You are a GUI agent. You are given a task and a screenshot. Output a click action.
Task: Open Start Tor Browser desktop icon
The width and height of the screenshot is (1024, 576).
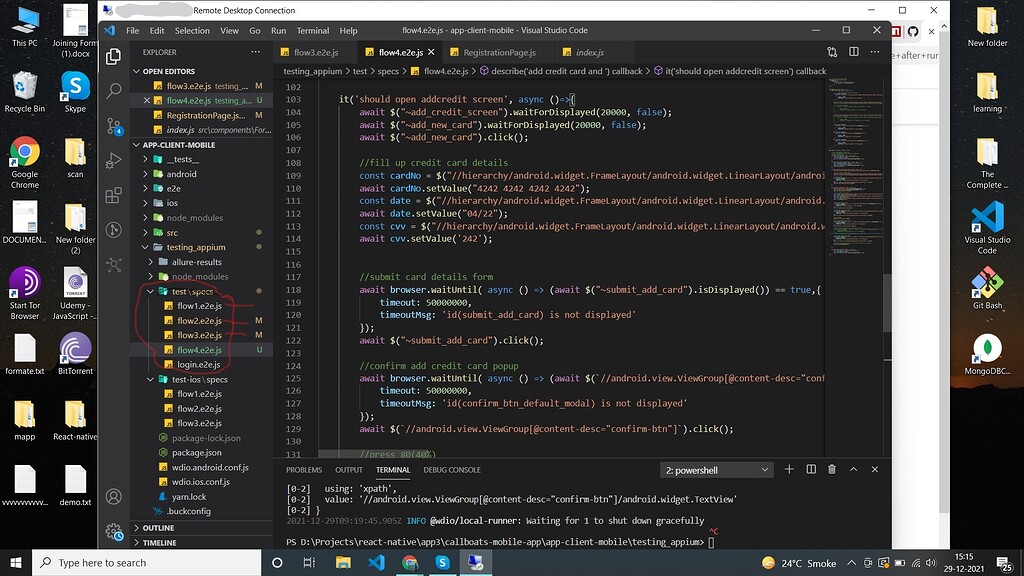tap(25, 293)
